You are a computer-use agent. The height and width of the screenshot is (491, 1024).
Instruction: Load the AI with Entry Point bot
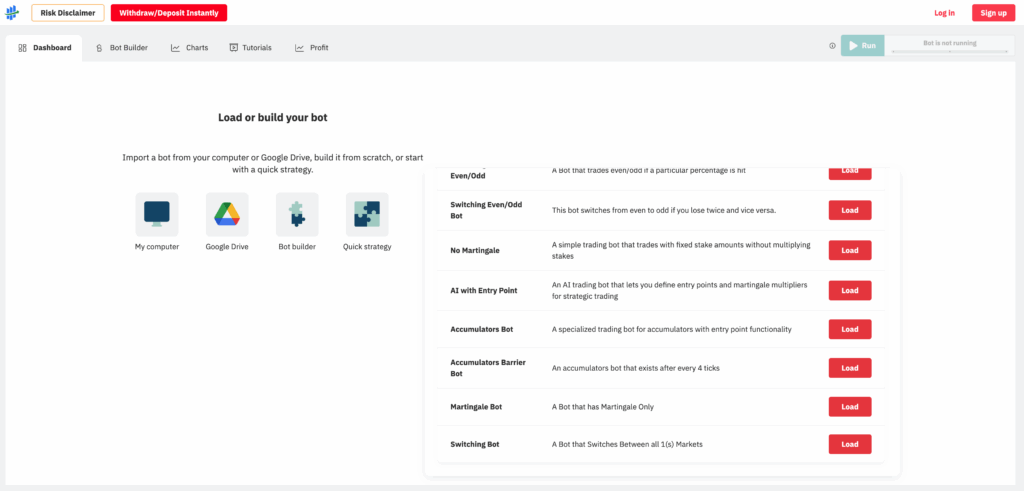tap(850, 291)
